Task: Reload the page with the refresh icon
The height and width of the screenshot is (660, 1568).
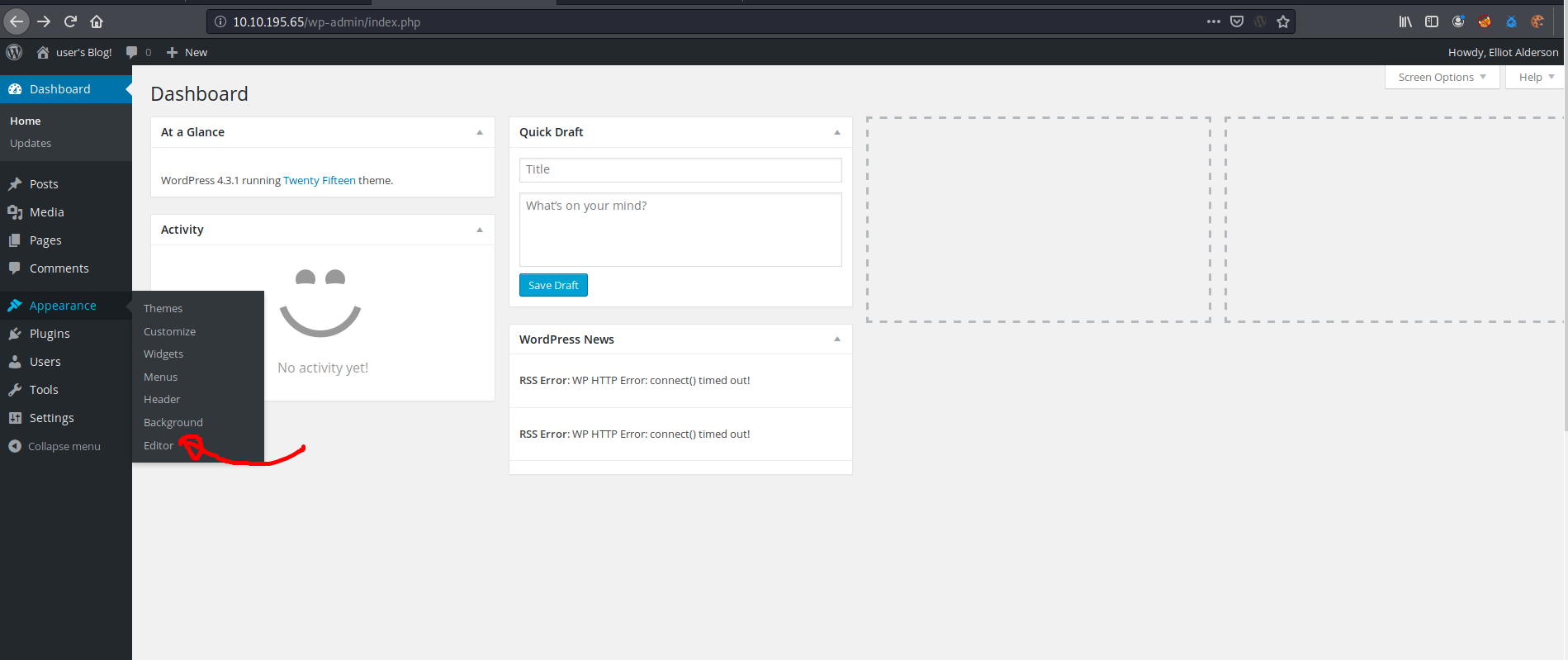Action: click(x=70, y=21)
